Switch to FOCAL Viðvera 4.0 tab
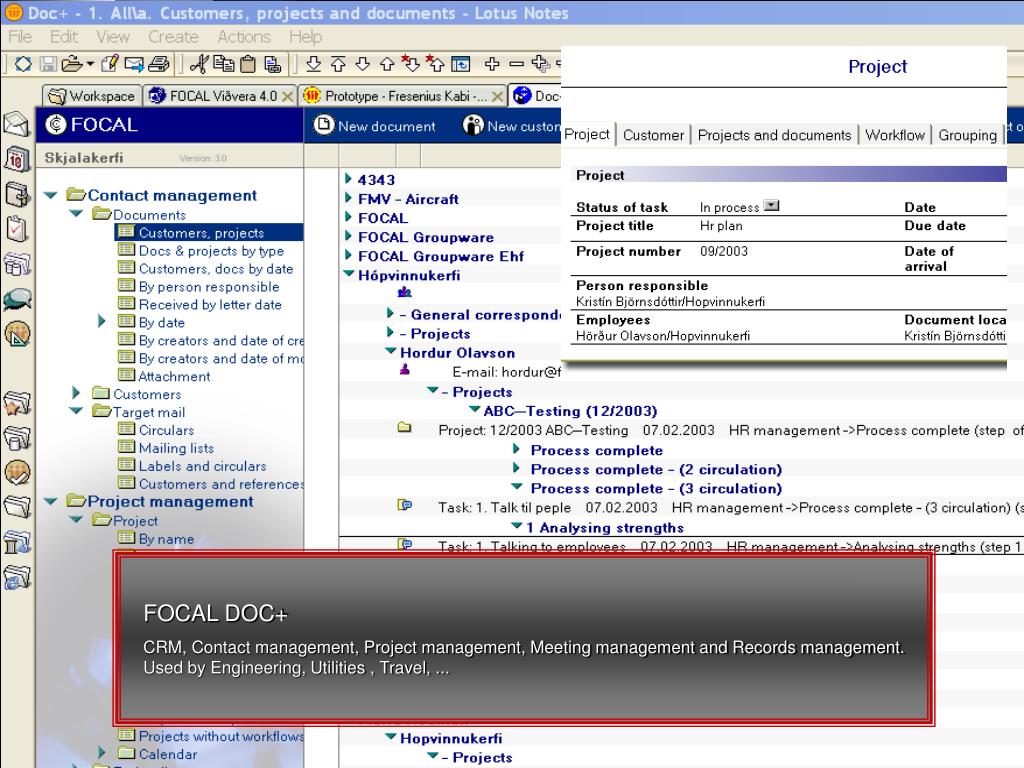This screenshot has width=1024, height=768. (220, 96)
